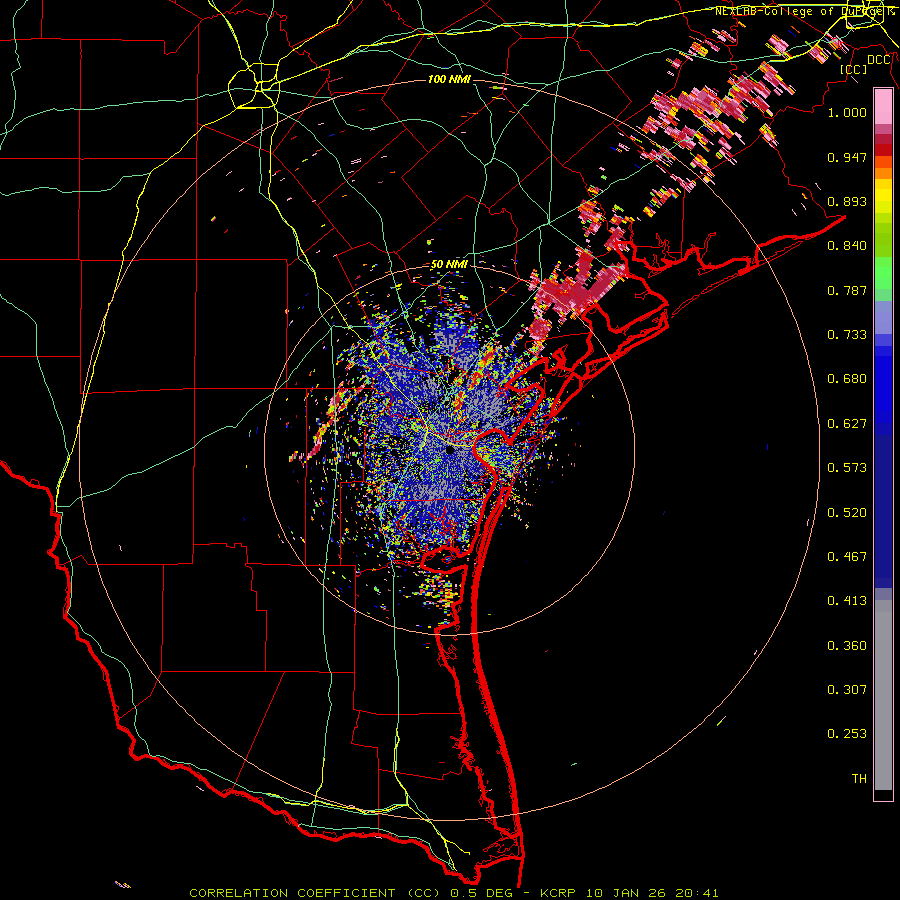900x900 pixels.
Task: Select the 0.467 scale value
Action: pos(847,557)
